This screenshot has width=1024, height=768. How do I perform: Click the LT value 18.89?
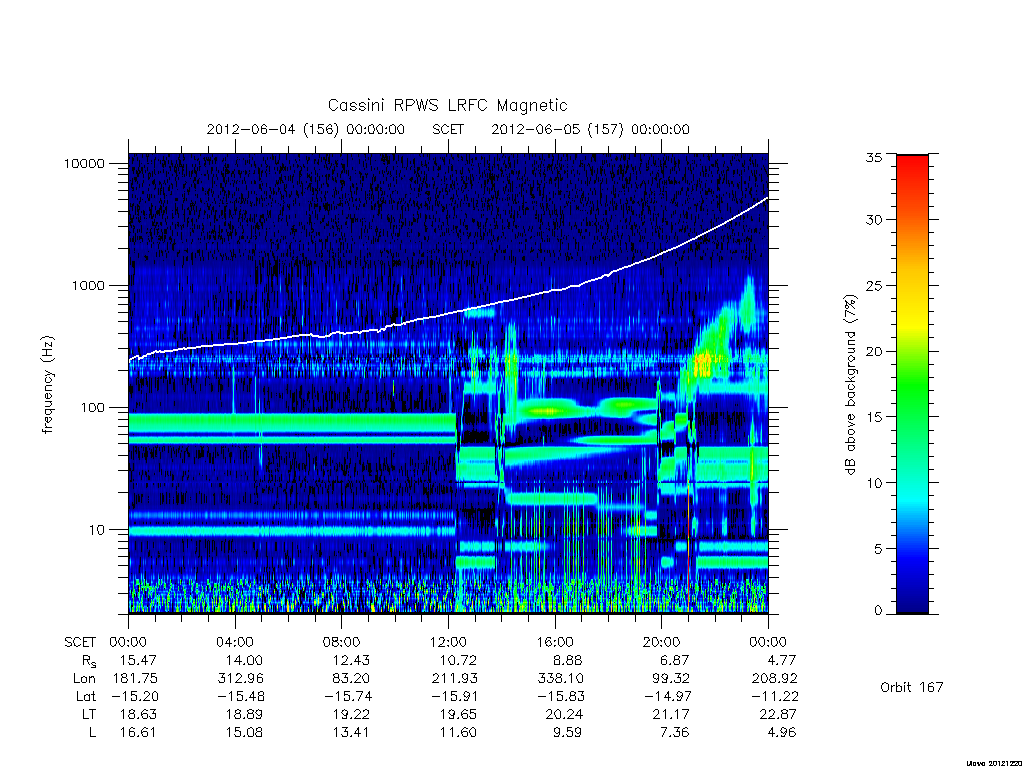tap(244, 714)
